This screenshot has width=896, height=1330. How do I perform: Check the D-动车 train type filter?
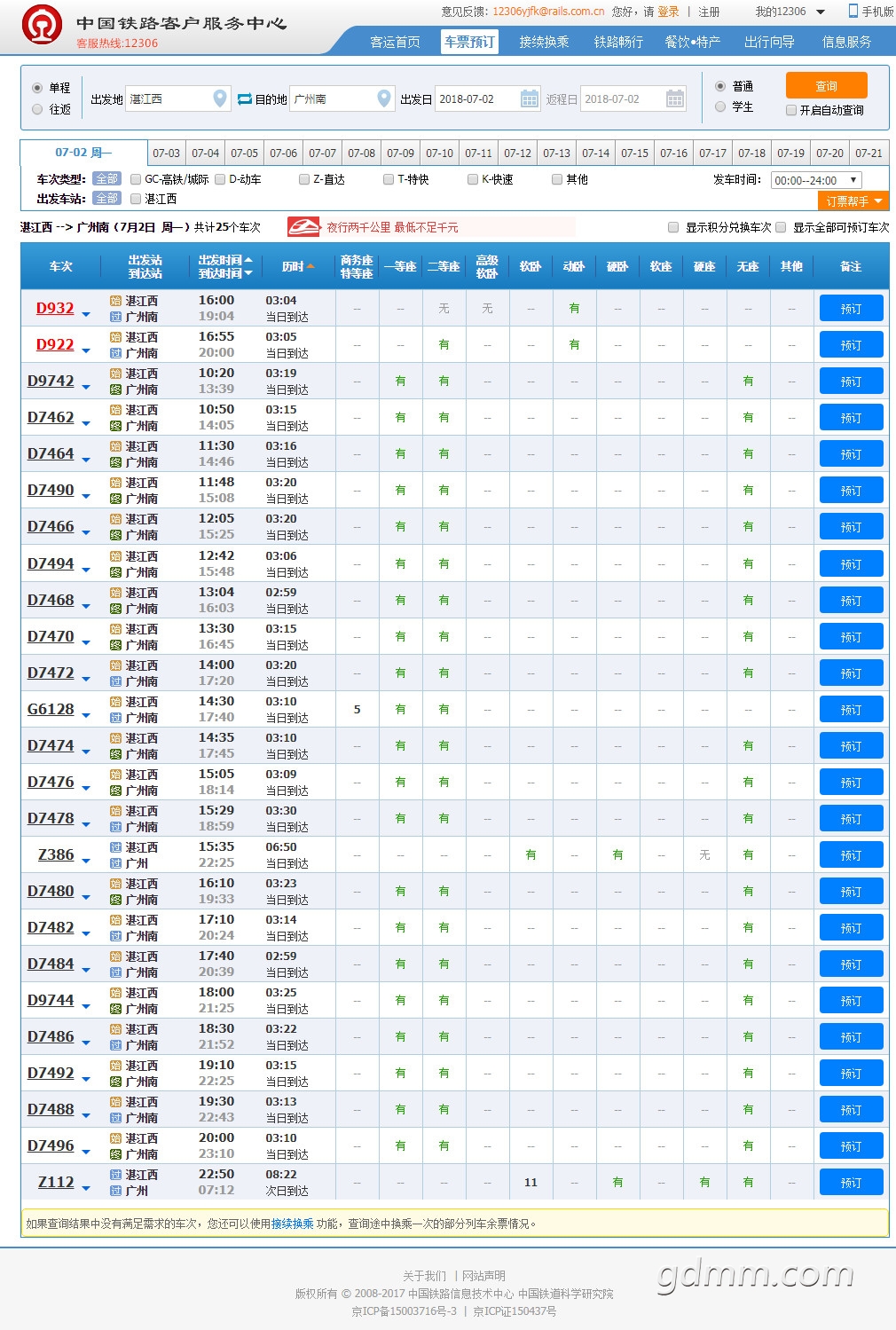[220, 179]
